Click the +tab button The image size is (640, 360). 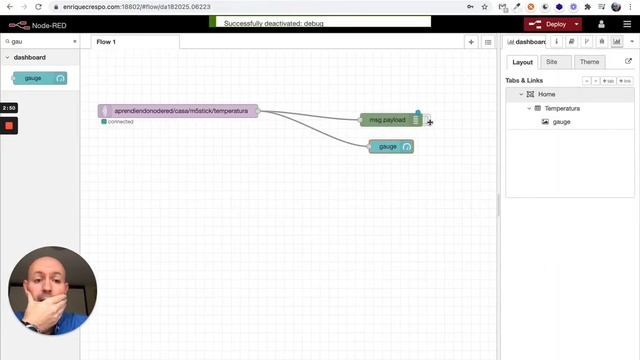[608, 81]
